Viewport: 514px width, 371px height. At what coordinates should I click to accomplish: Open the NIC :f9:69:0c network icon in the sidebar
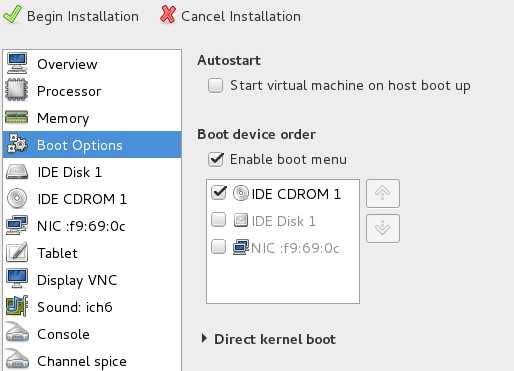tap(17, 225)
